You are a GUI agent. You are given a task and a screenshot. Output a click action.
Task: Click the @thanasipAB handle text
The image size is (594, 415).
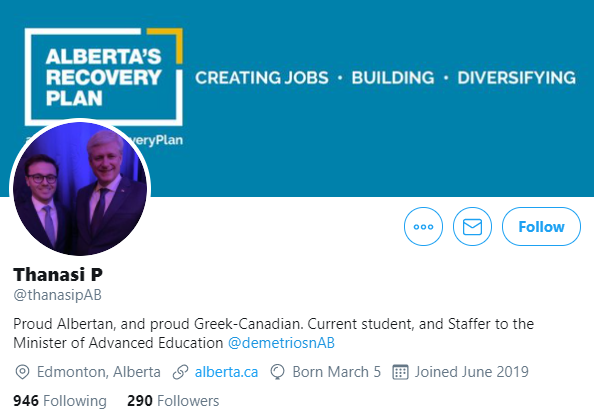(x=58, y=295)
